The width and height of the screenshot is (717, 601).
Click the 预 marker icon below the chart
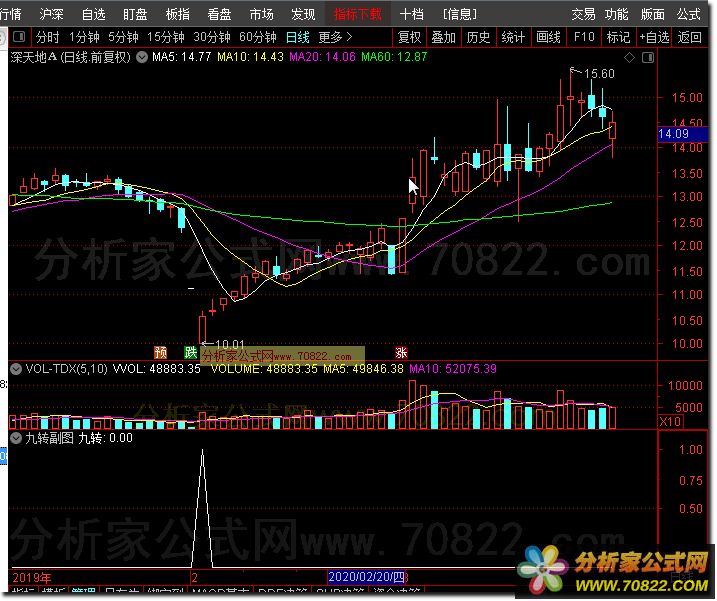[160, 353]
